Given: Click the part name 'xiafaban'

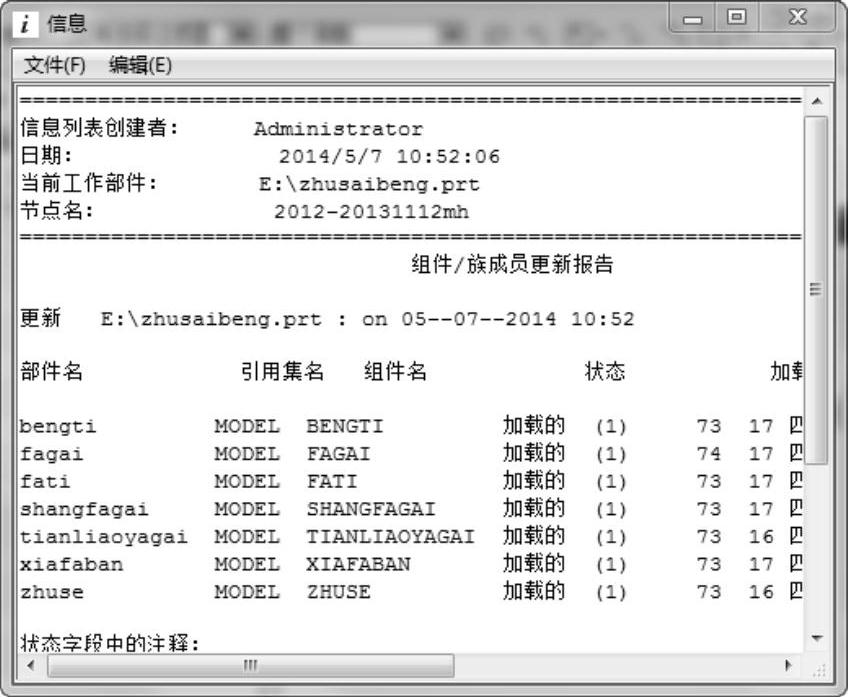Looking at the screenshot, I should (x=71, y=565).
